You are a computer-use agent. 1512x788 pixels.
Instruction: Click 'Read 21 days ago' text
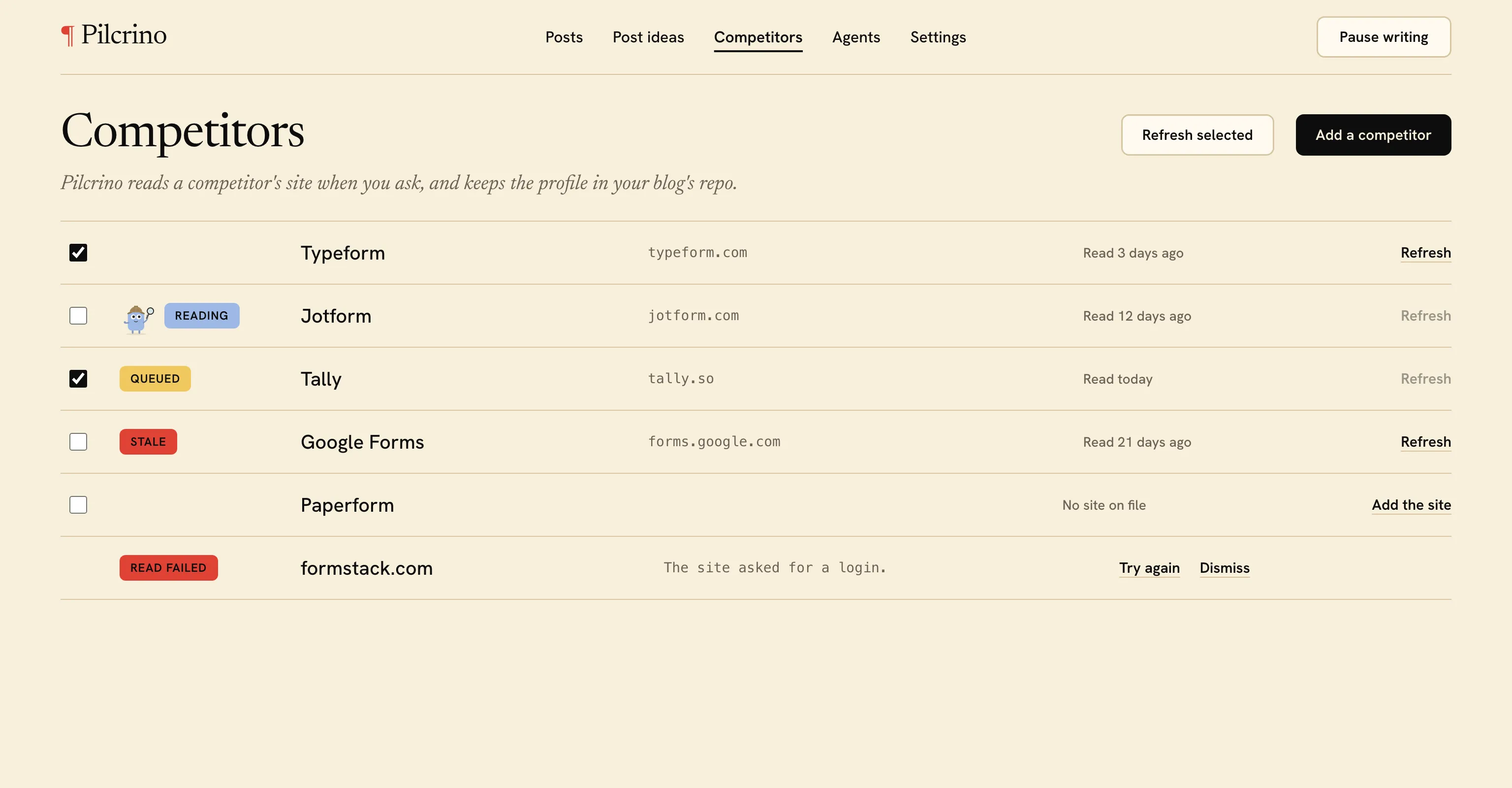(x=1136, y=442)
